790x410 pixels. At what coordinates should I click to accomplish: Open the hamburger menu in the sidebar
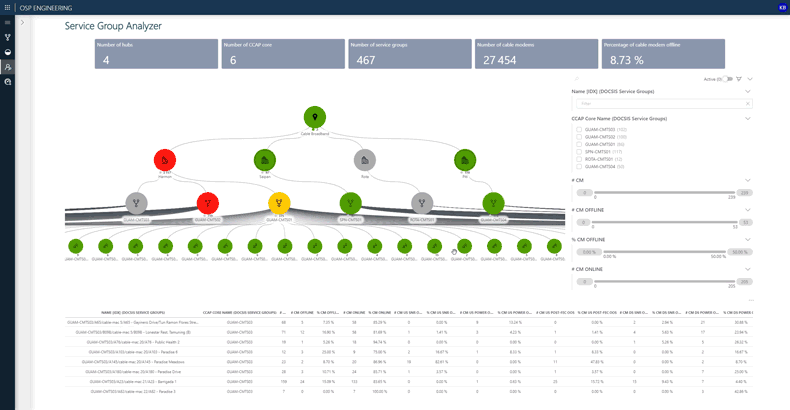tap(7, 22)
